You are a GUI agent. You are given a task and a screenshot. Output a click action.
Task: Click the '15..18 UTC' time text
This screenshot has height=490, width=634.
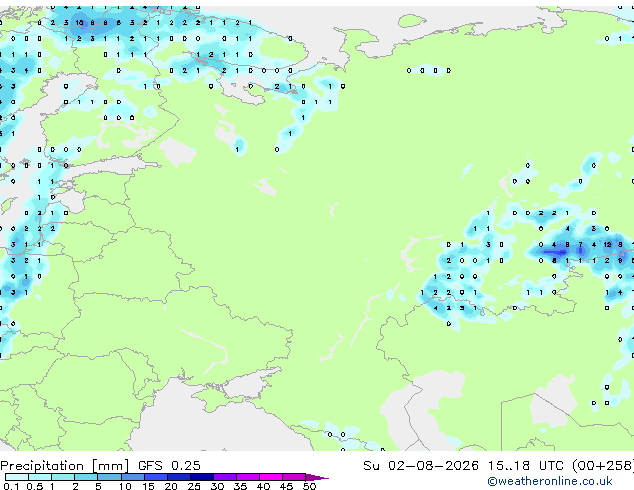point(525,466)
